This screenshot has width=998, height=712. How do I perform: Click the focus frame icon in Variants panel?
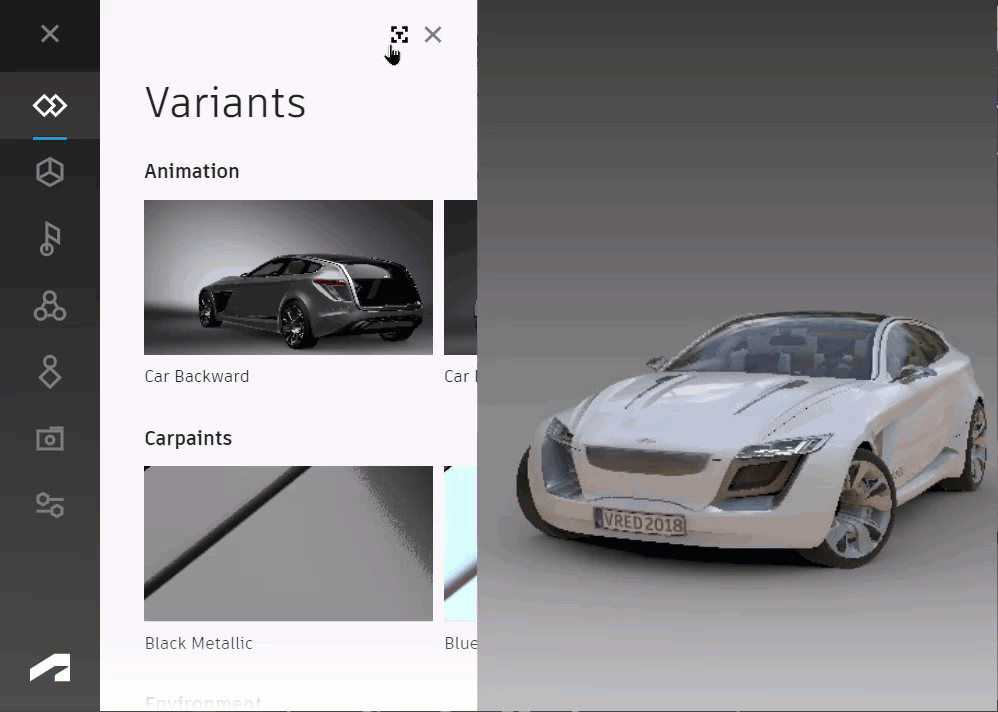click(x=399, y=34)
